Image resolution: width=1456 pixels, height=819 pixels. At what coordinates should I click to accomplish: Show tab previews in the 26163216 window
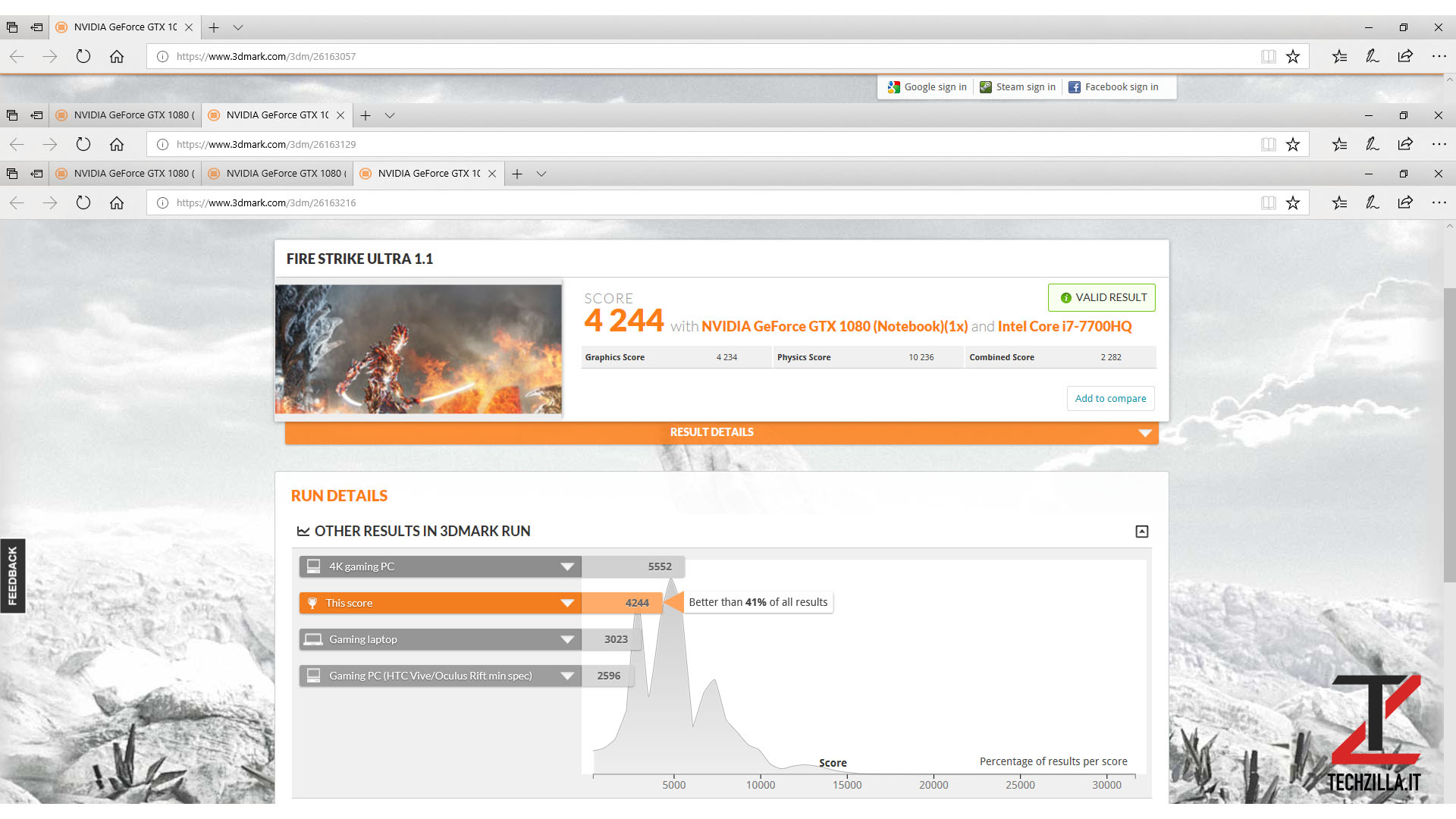[x=541, y=174]
